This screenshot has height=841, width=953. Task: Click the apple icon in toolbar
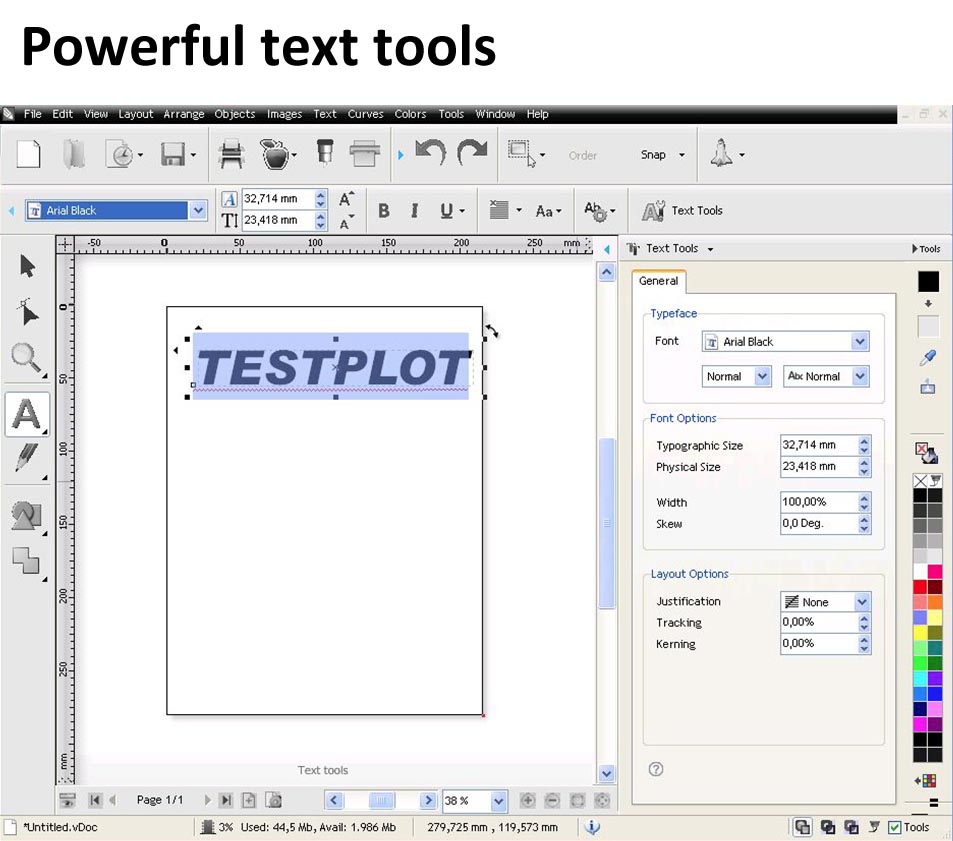click(x=275, y=154)
